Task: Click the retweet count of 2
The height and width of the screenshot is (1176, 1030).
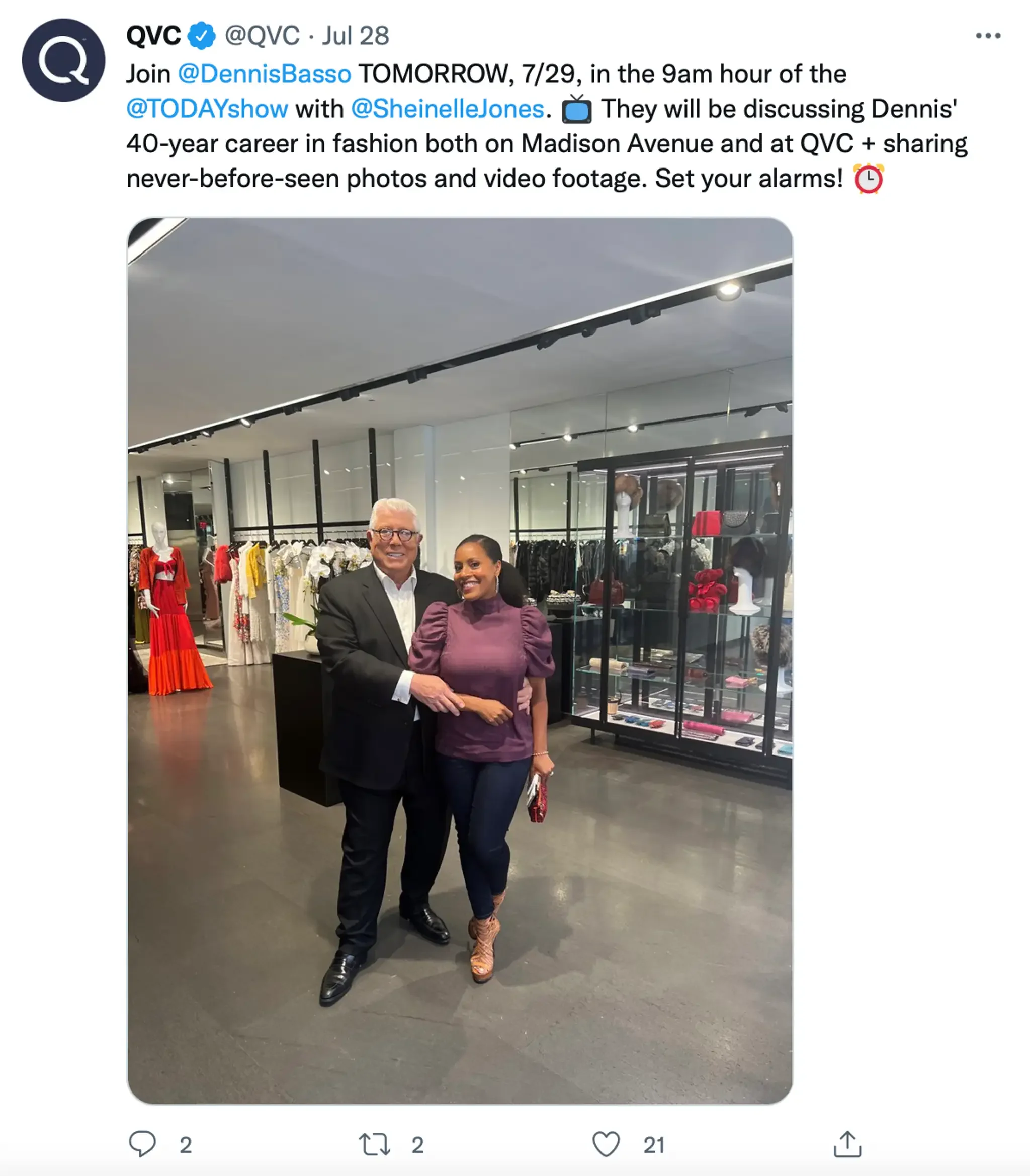Action: coord(418,1145)
